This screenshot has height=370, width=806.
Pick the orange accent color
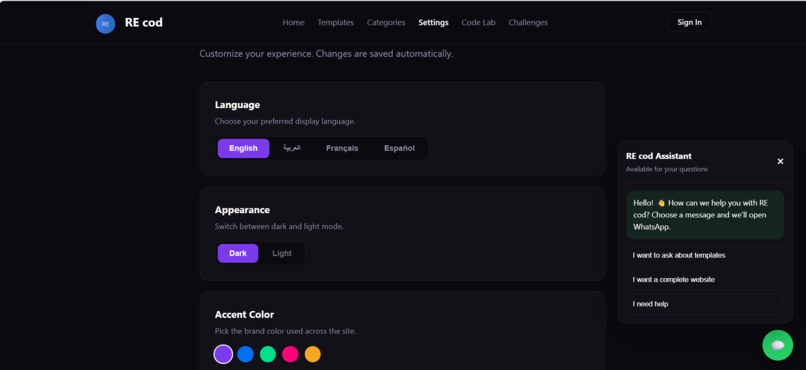pos(313,354)
